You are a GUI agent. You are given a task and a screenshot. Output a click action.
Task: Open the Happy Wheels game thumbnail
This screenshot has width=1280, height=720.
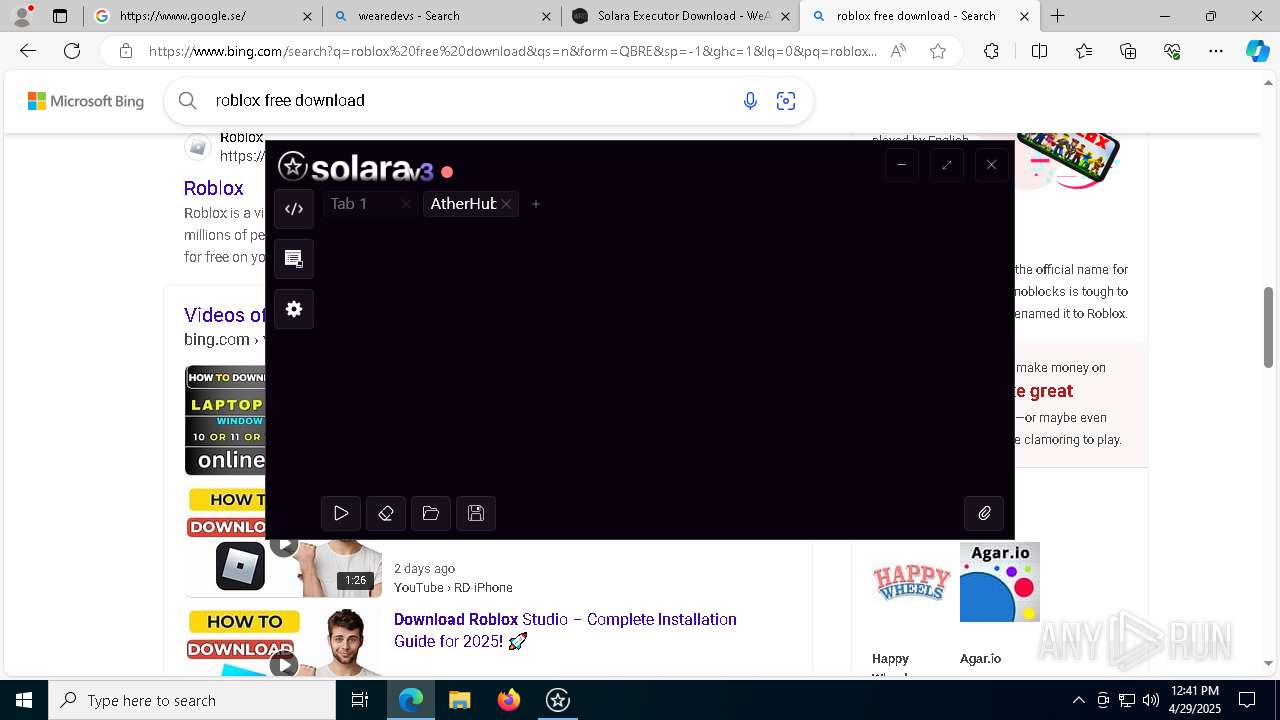(910, 582)
